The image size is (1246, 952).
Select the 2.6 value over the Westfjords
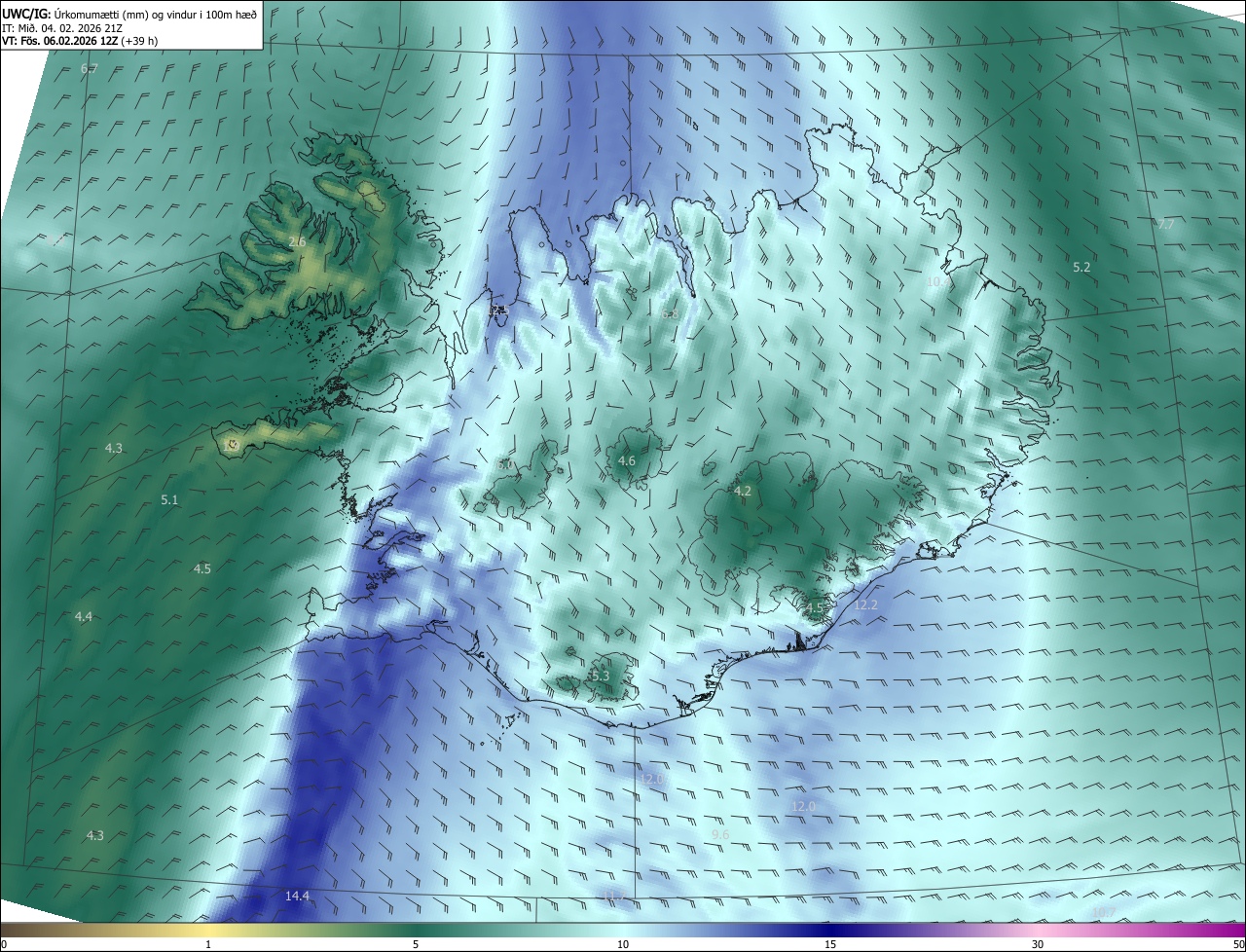tap(298, 241)
